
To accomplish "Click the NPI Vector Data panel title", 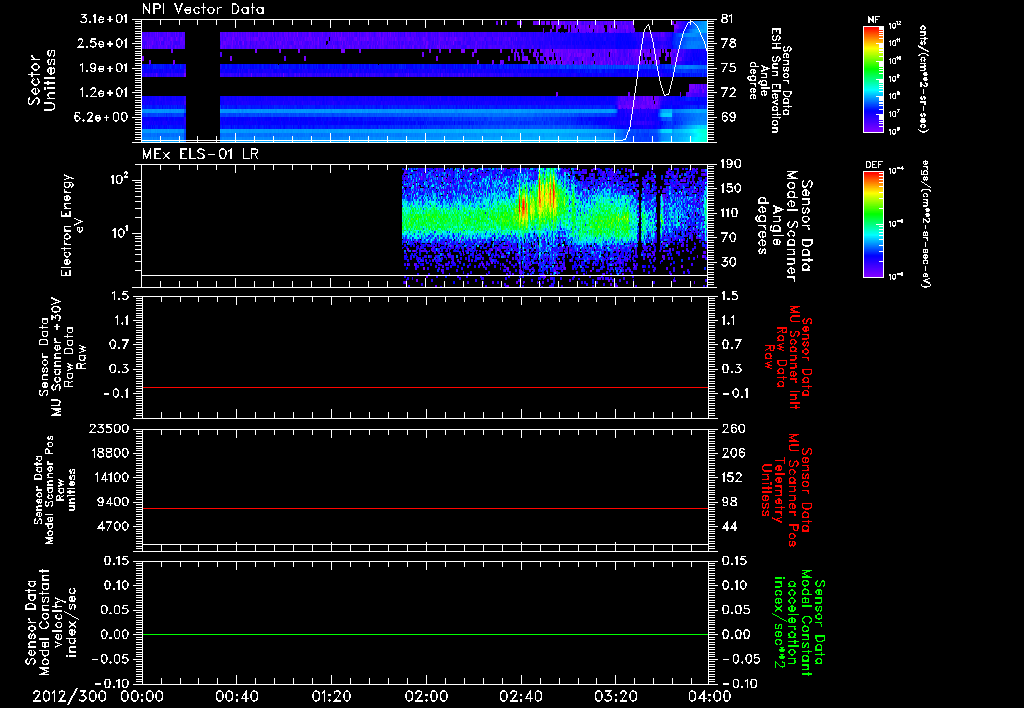I will (203, 9).
